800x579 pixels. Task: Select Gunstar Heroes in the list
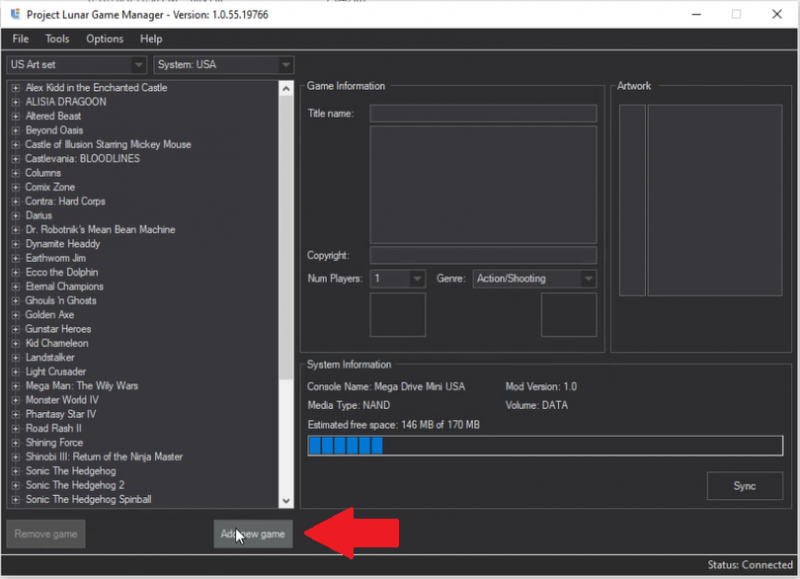point(58,330)
